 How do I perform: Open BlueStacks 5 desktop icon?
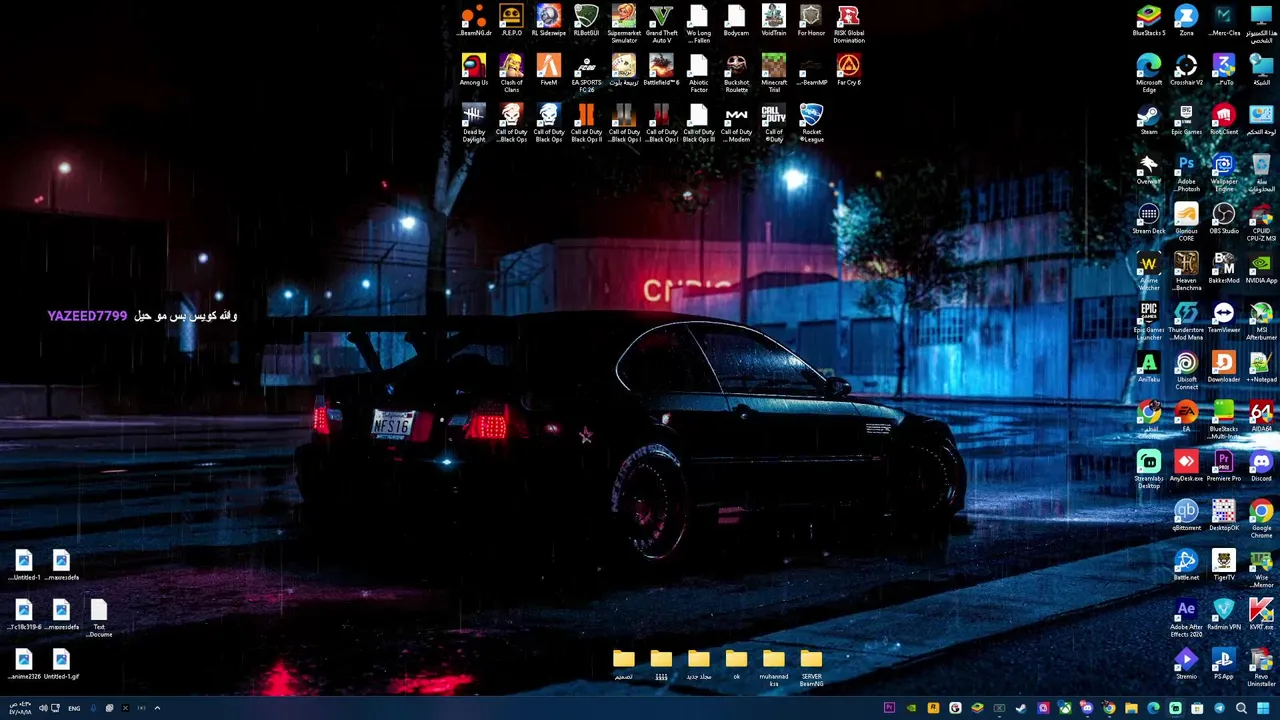point(1149,21)
